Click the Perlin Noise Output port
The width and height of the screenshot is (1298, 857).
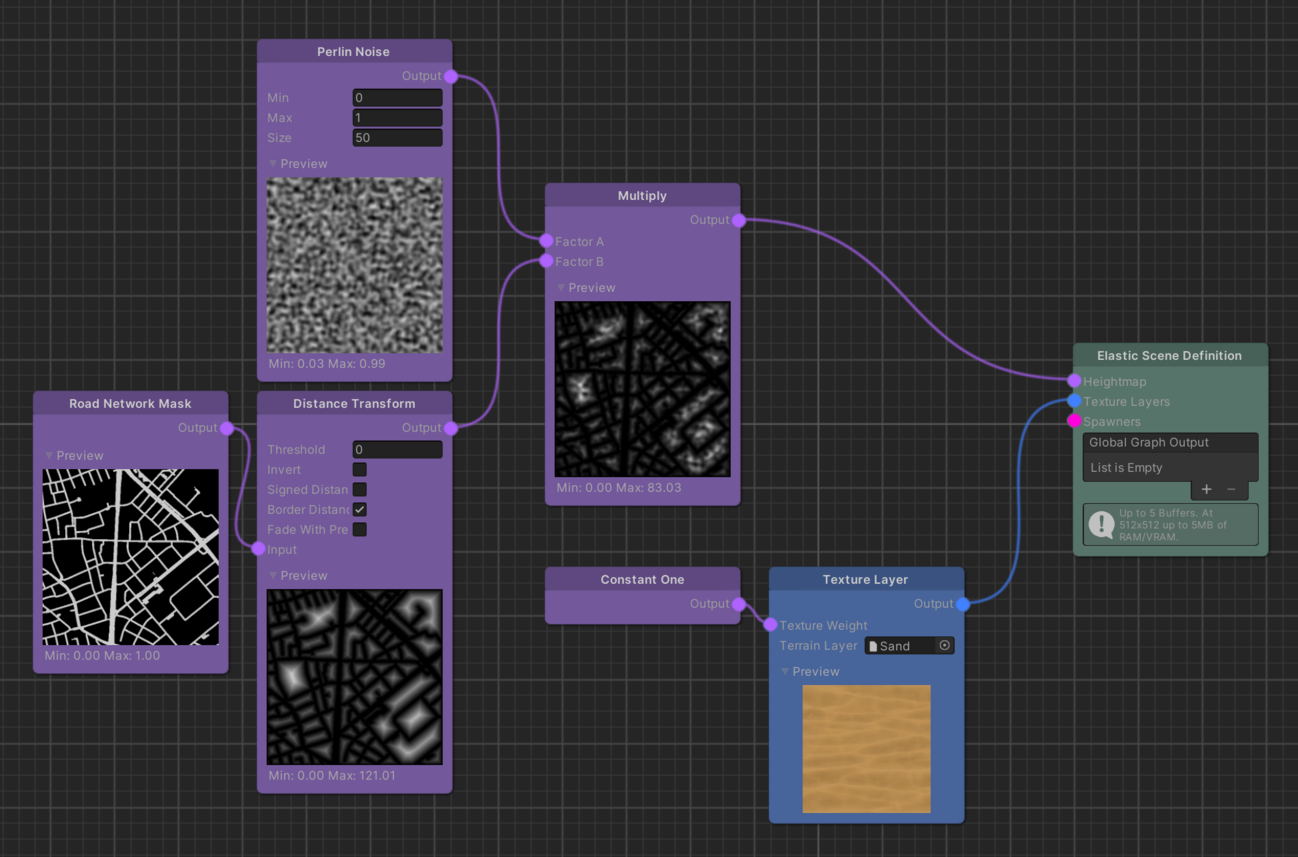(x=451, y=76)
